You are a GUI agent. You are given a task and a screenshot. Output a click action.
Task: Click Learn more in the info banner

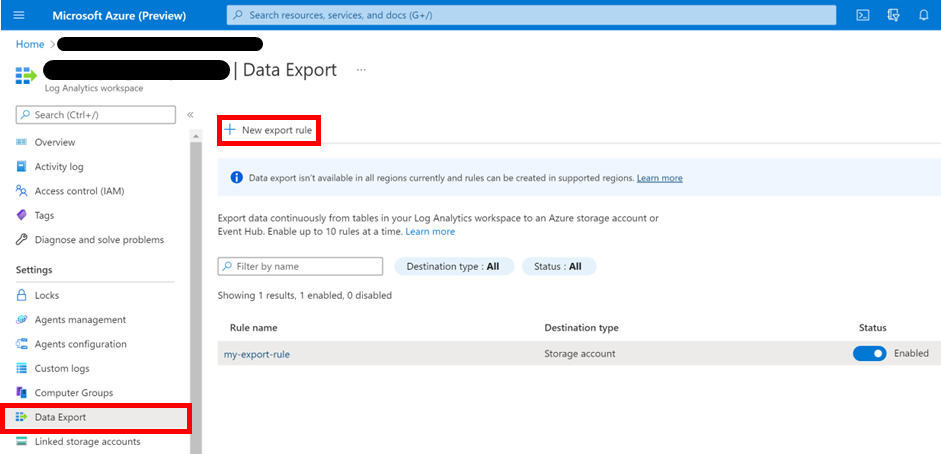pos(660,178)
